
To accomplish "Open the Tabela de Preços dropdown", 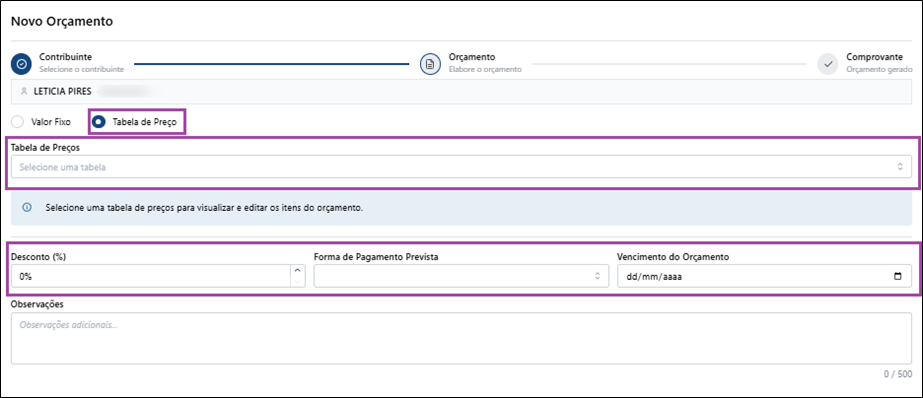I will point(462,167).
